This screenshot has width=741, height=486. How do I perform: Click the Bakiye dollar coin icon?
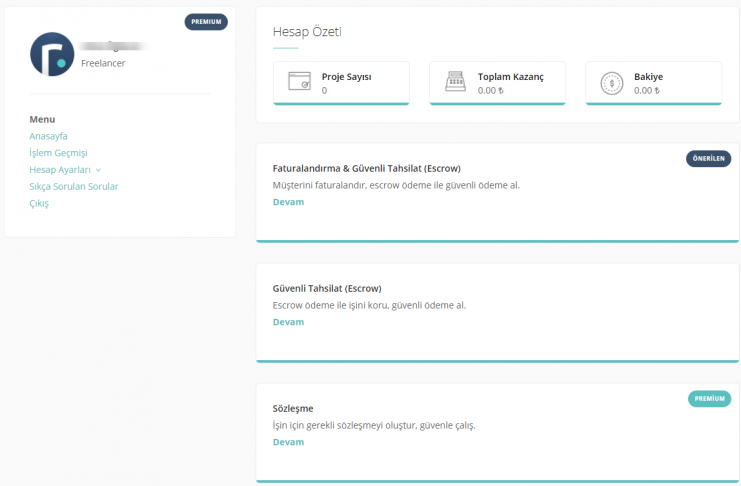click(x=612, y=84)
